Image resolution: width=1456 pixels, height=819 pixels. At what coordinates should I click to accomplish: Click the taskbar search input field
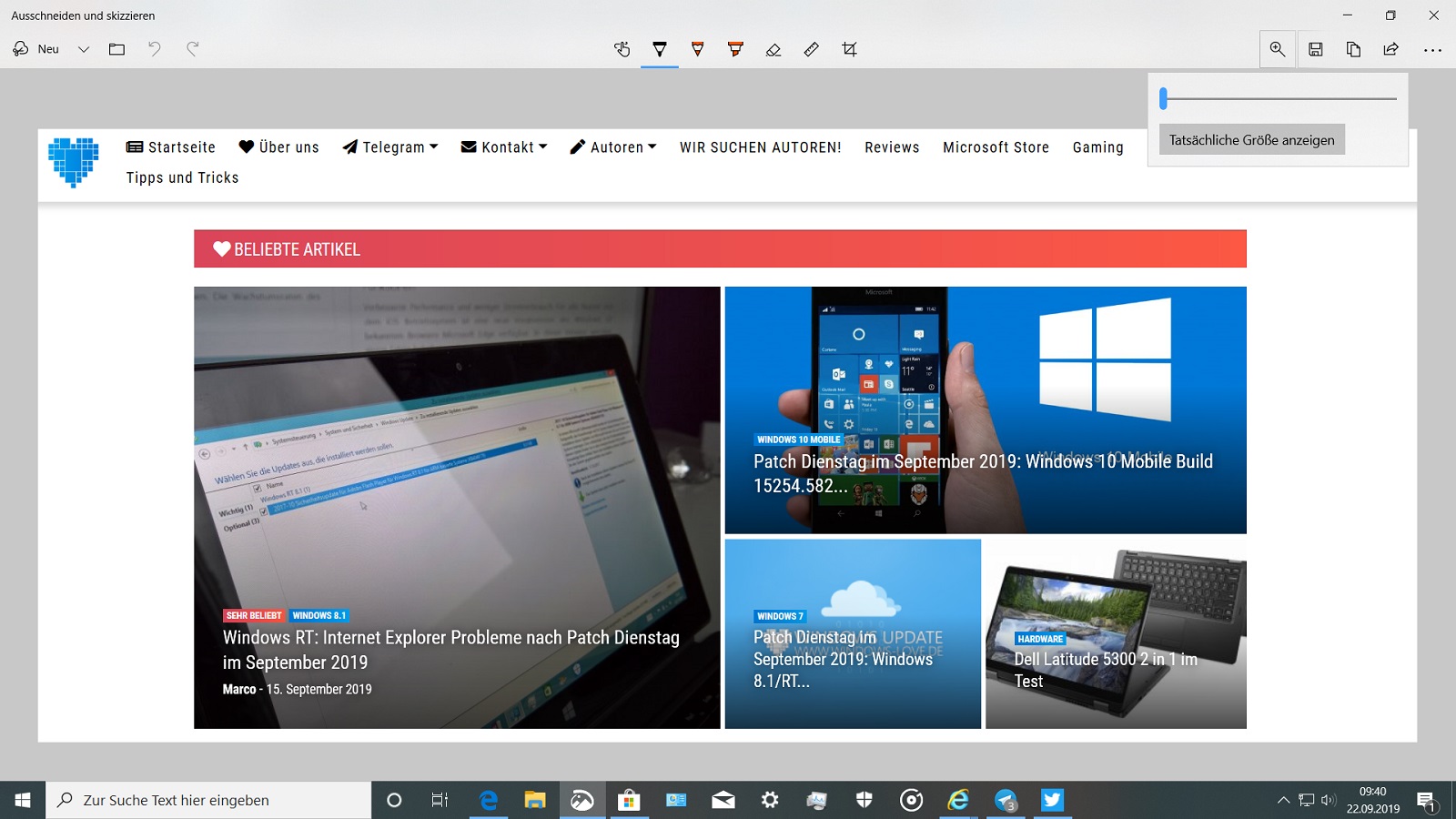(208, 800)
